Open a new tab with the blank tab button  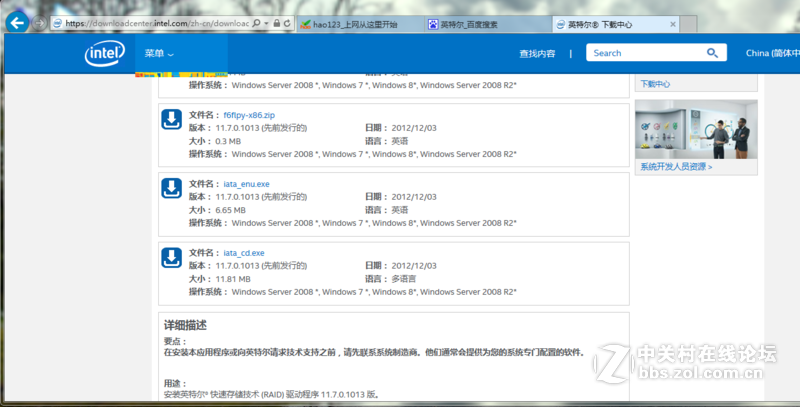[688, 24]
